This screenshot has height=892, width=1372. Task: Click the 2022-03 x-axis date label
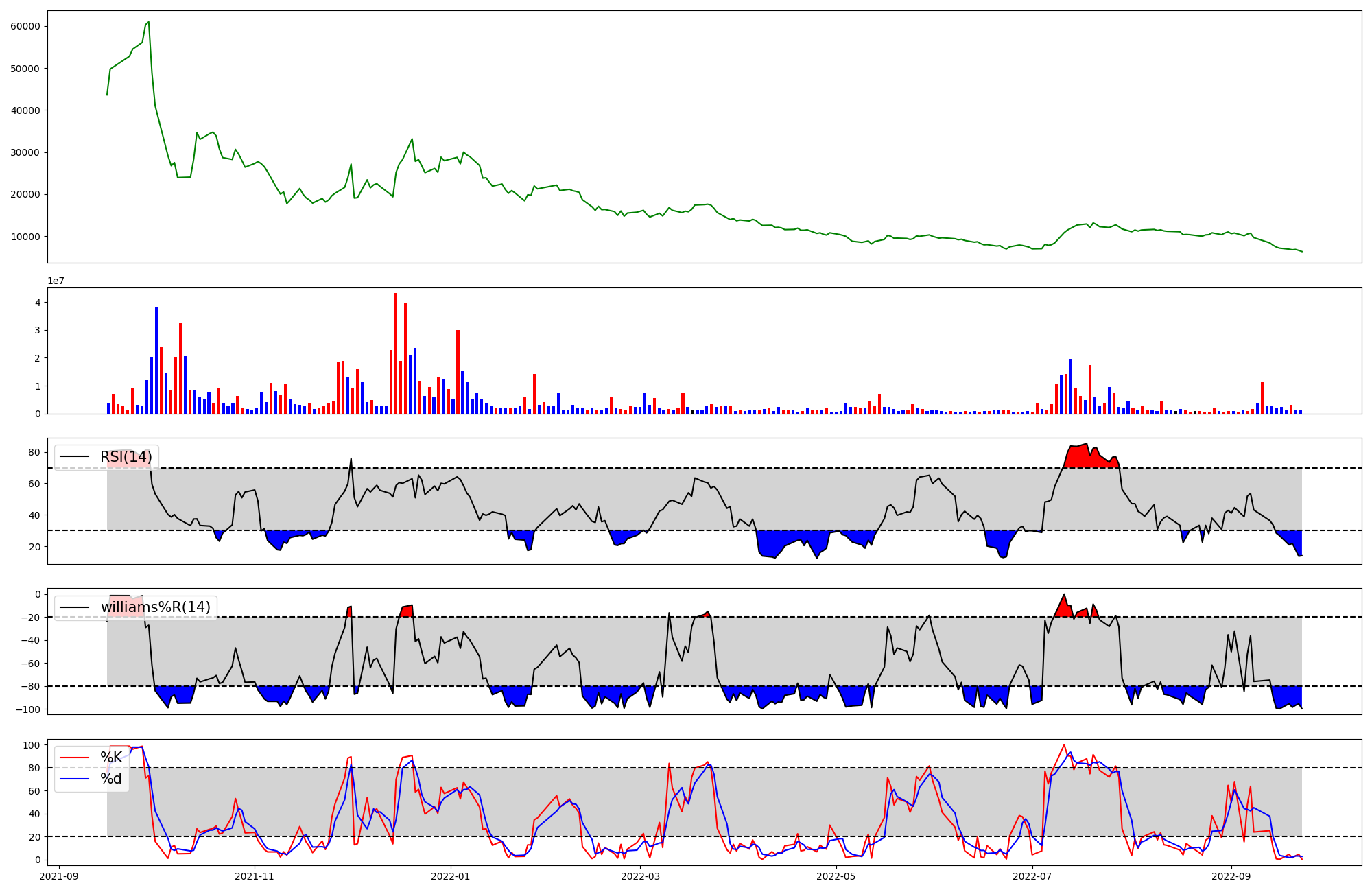(x=641, y=876)
